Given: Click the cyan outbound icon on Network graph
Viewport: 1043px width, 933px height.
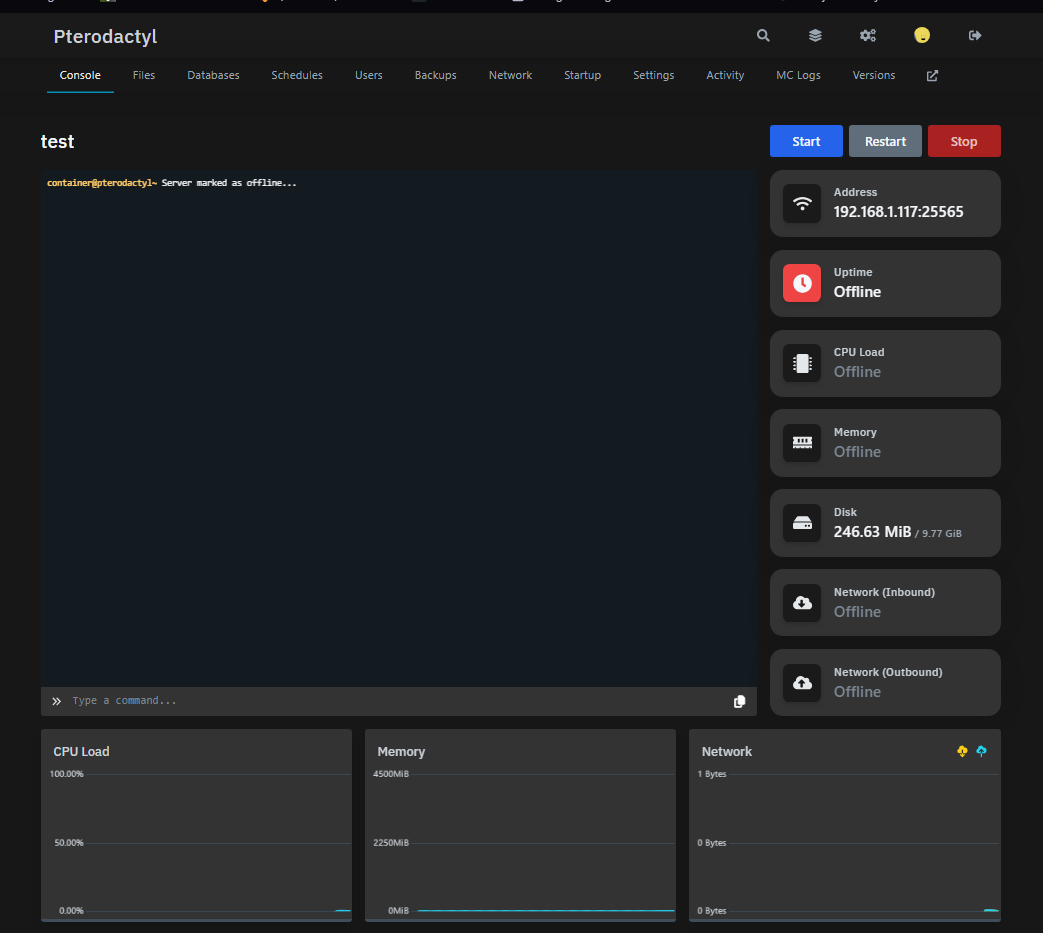Looking at the screenshot, I should (x=981, y=751).
